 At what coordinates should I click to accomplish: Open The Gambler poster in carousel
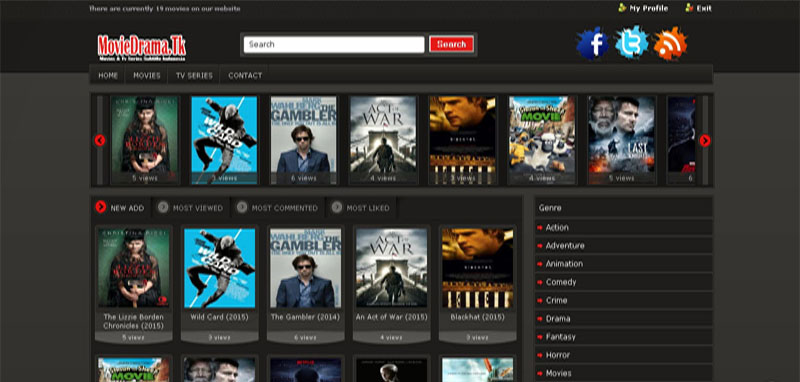tap(304, 139)
